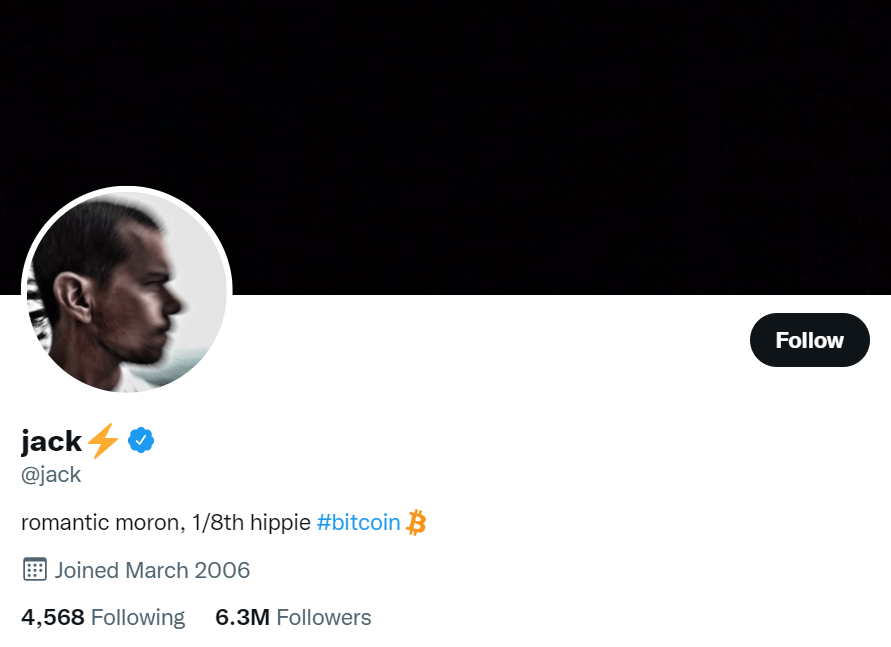Click the 6.3M follower count number
Viewport: 891px width, 647px height.
[x=243, y=617]
